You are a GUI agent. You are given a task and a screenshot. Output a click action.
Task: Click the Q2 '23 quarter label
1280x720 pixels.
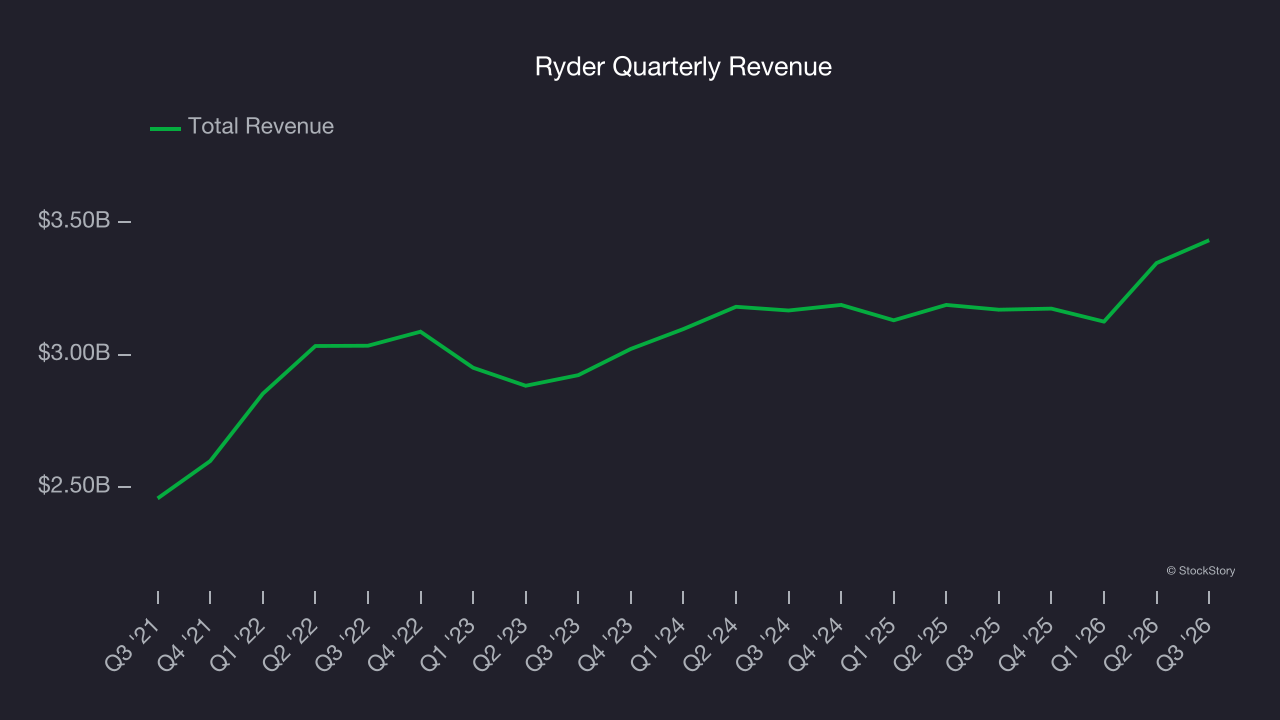point(500,644)
